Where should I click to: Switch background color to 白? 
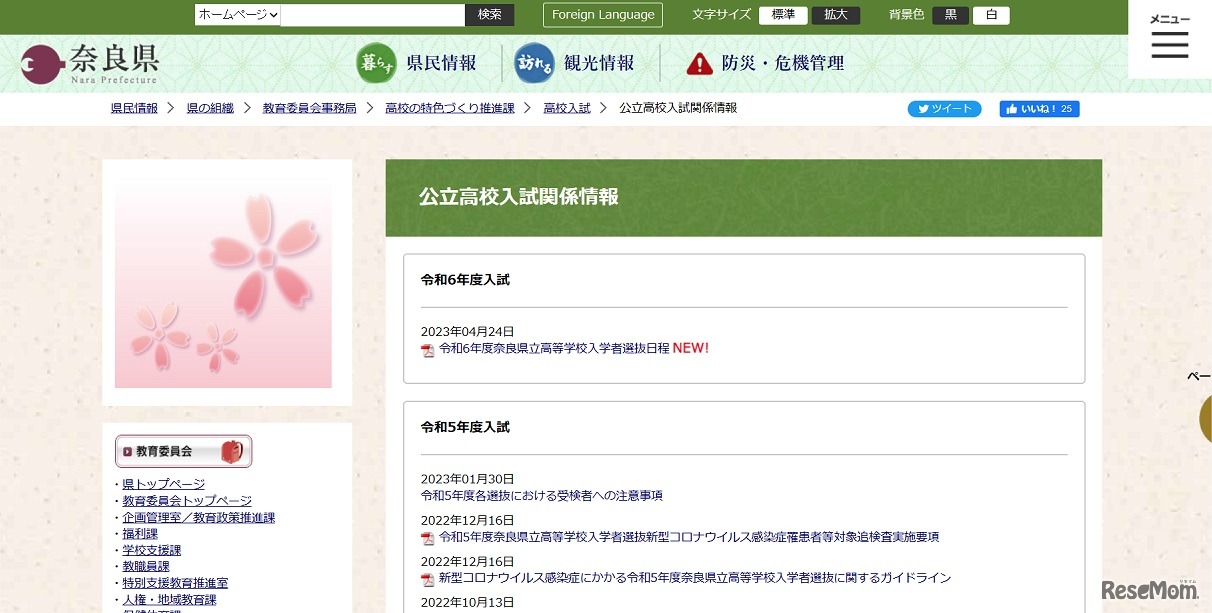point(991,15)
